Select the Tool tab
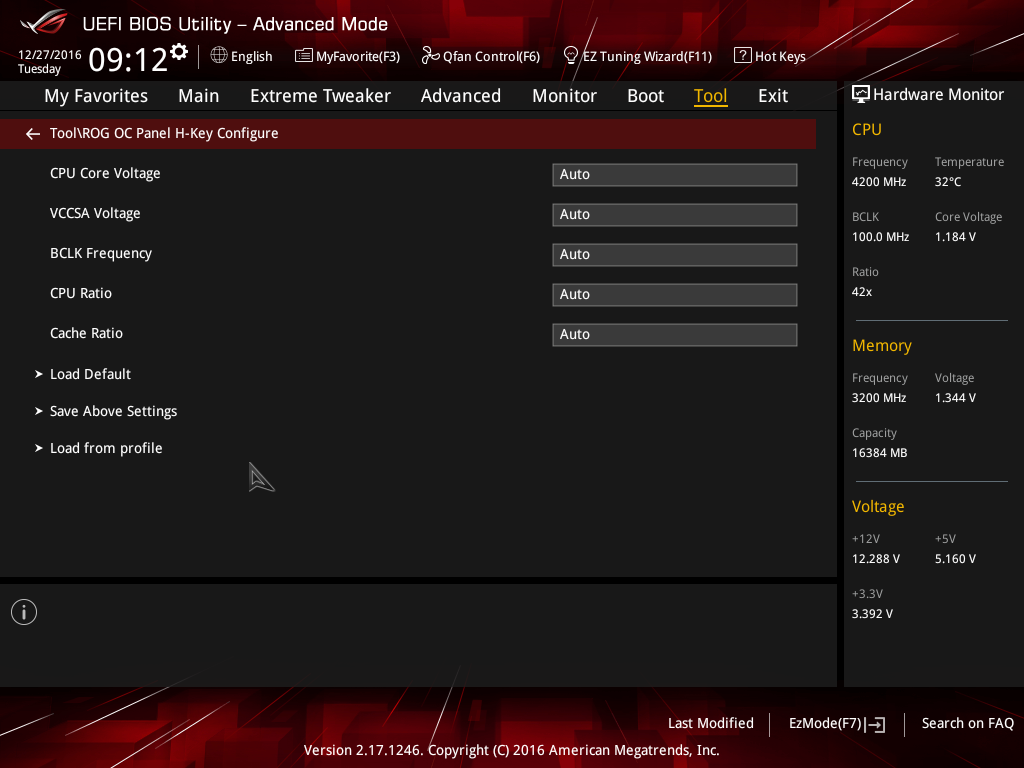 [x=711, y=96]
